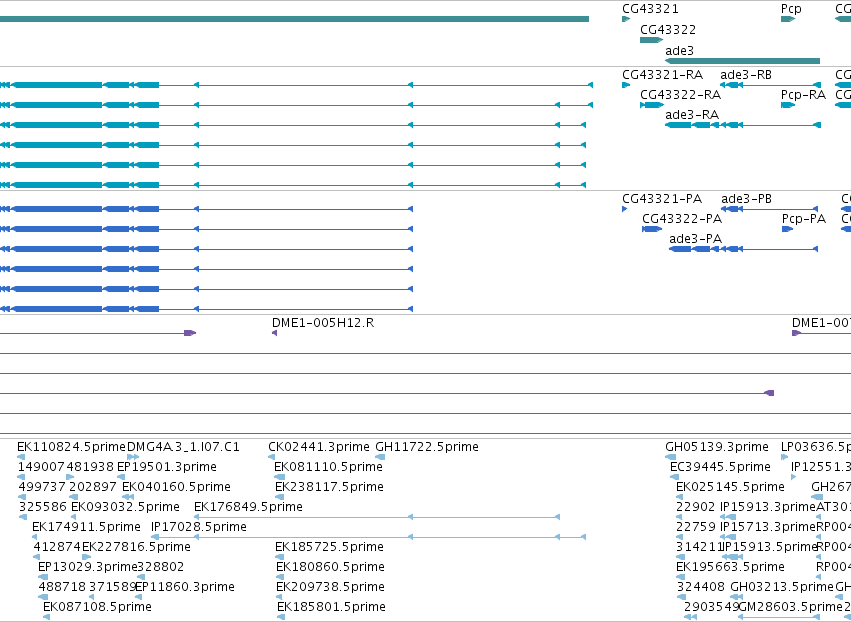Click the IP15713.3prime label
Screen dimensions: 851x622
coord(768,527)
